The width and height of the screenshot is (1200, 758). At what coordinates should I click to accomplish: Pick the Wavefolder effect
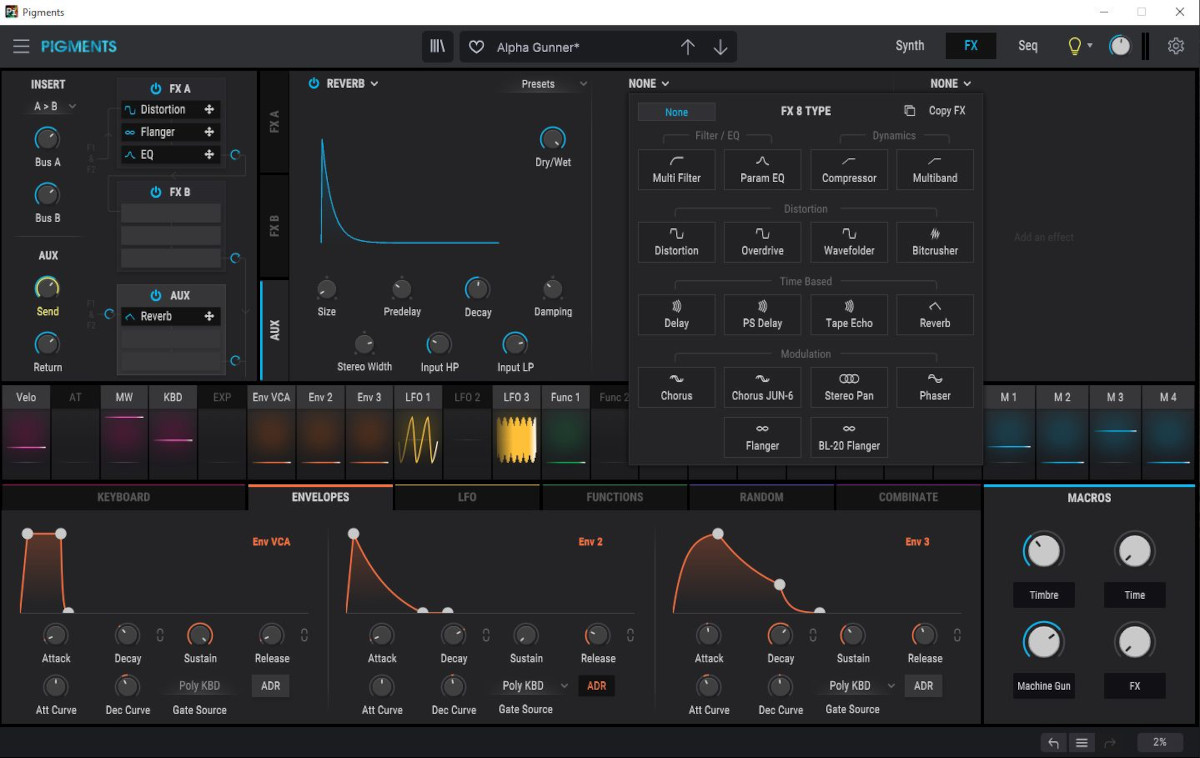pyautogui.click(x=849, y=242)
